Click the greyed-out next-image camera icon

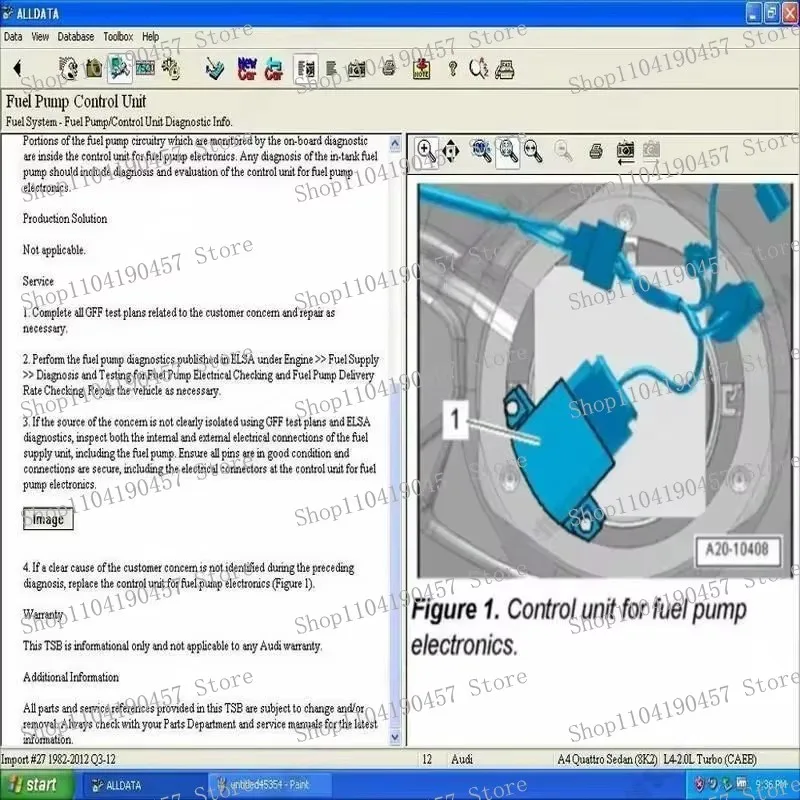[651, 151]
